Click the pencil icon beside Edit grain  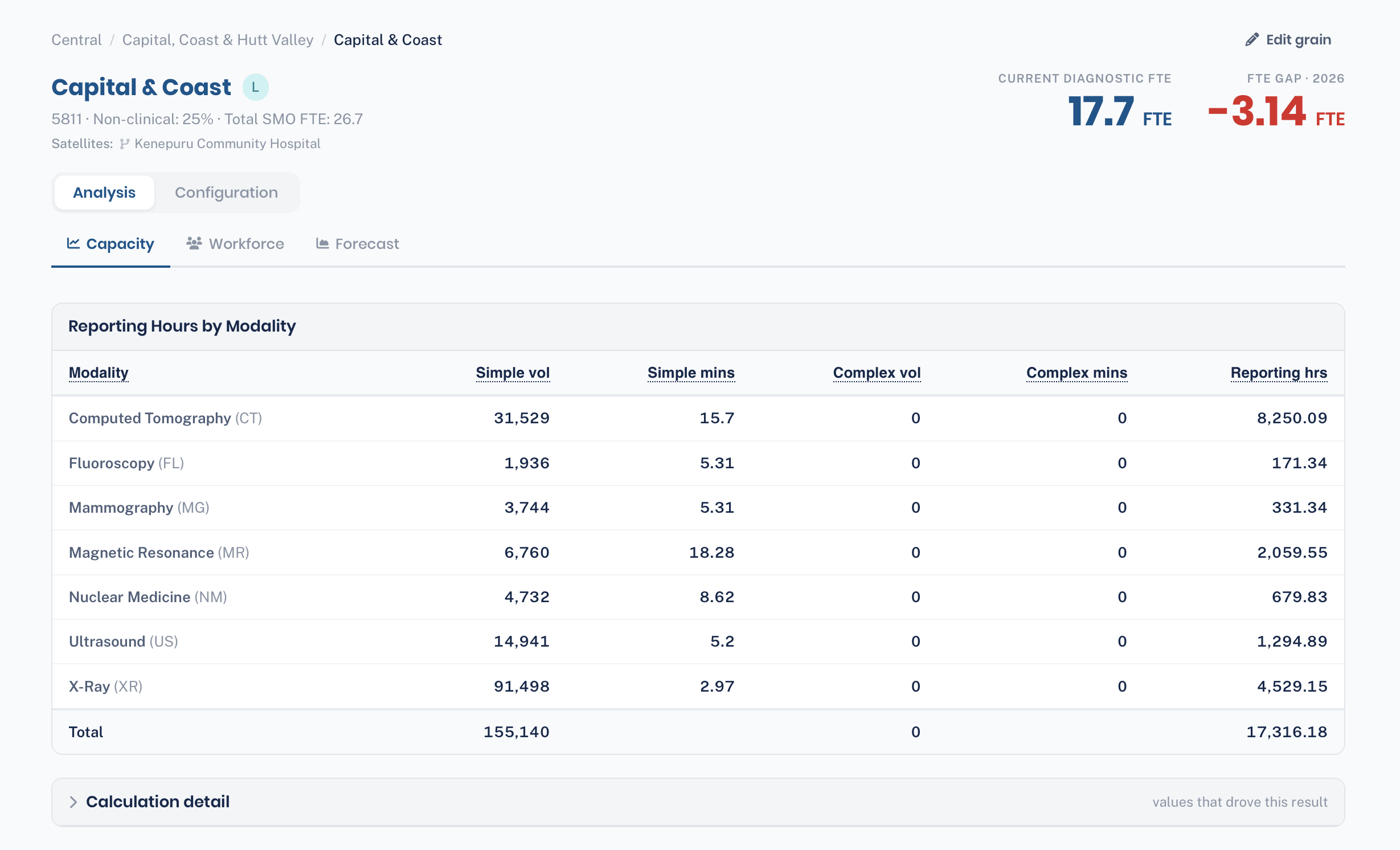[x=1251, y=39]
